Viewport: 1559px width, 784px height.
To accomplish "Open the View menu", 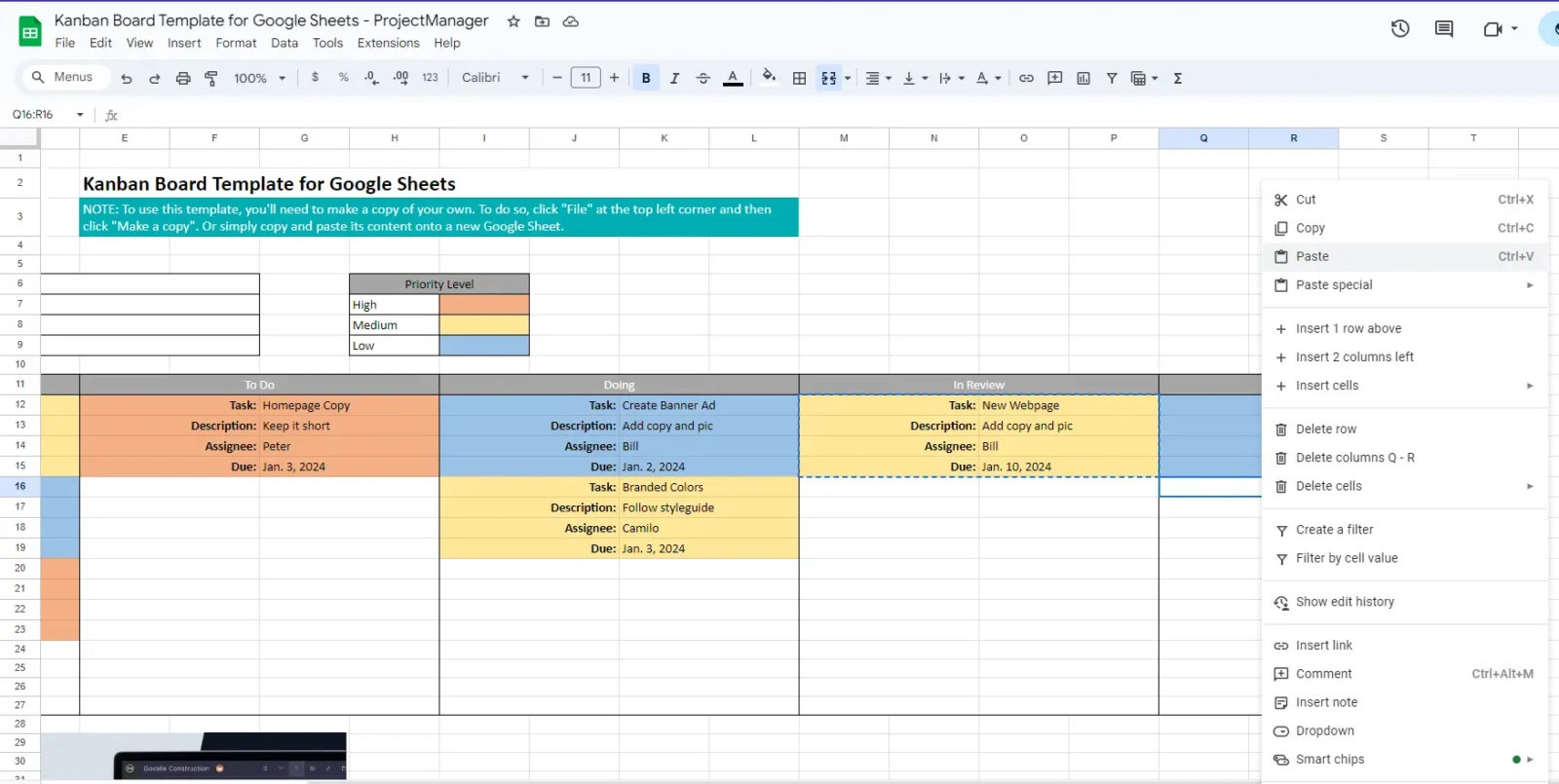I will [x=139, y=43].
